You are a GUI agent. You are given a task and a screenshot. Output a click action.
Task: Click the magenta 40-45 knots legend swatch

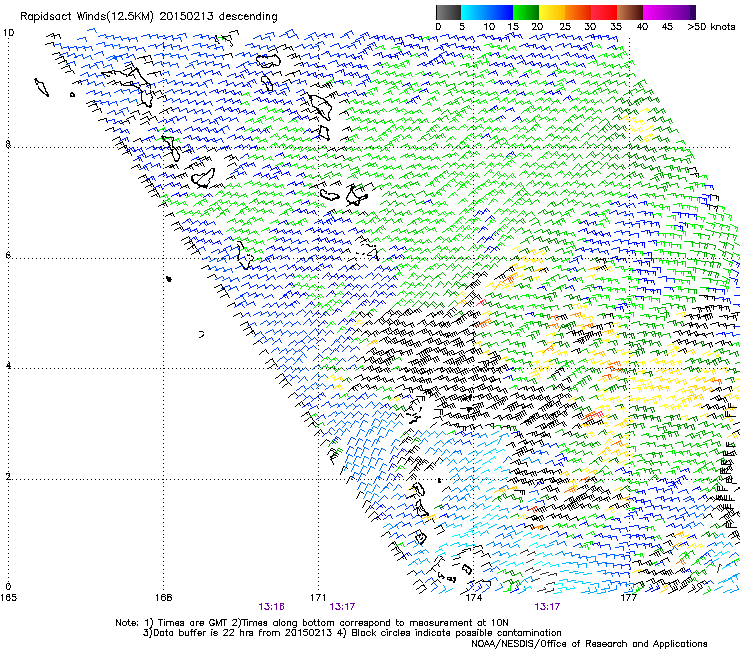(656, 12)
